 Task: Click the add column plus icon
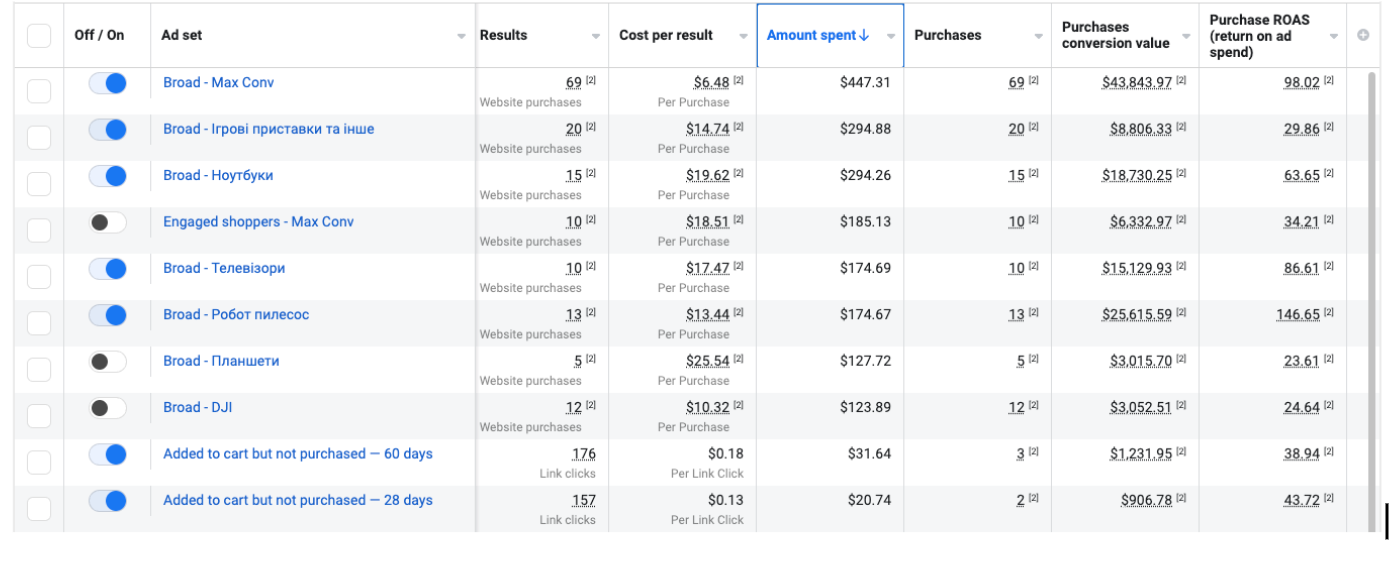1362,35
